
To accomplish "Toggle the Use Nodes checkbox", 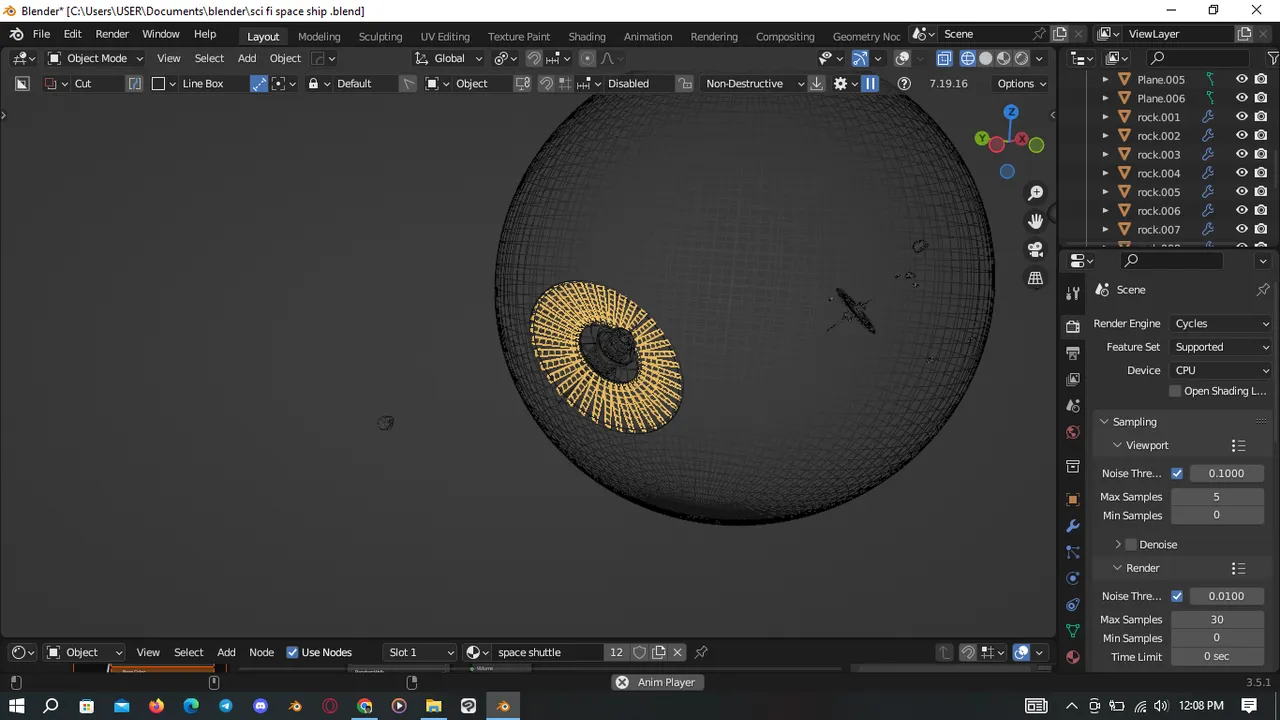I will [293, 652].
